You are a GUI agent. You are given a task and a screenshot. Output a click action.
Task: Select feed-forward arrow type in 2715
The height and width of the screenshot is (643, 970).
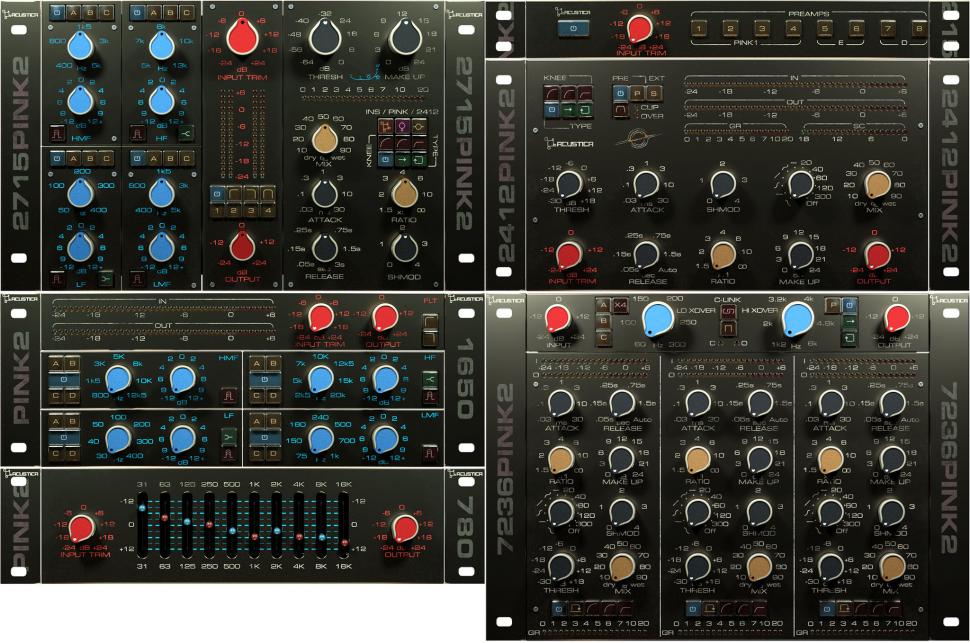(403, 160)
